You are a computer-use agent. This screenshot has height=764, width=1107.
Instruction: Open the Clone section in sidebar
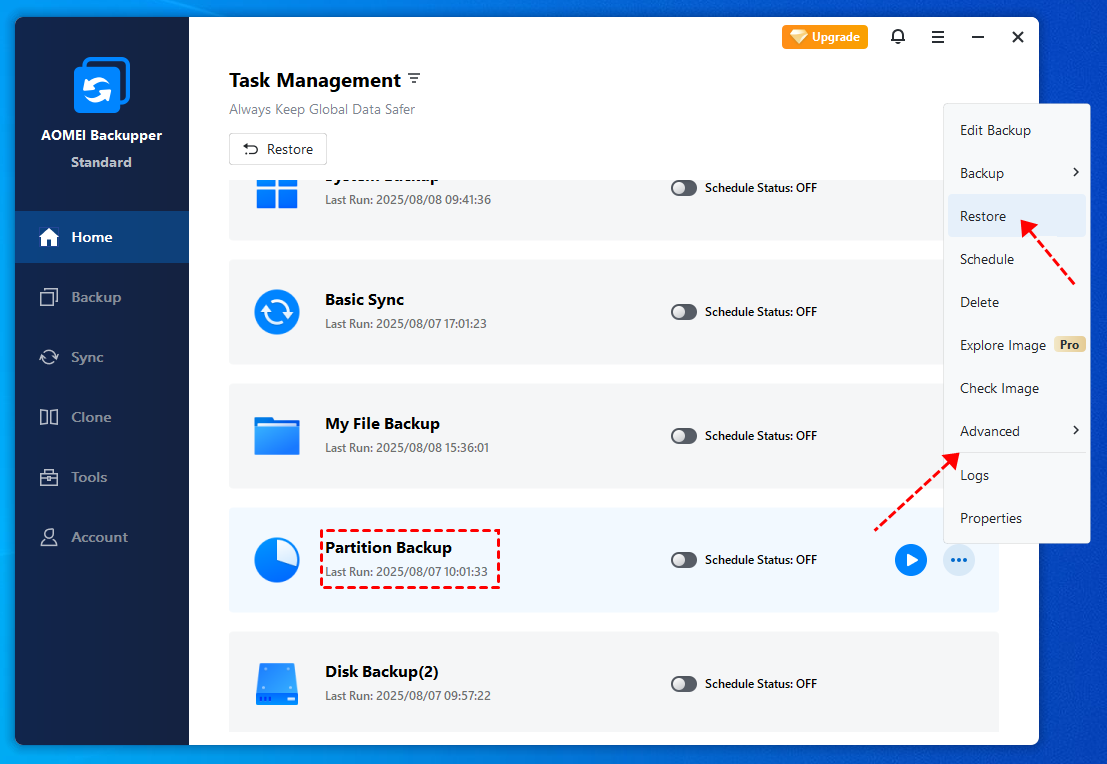click(91, 417)
